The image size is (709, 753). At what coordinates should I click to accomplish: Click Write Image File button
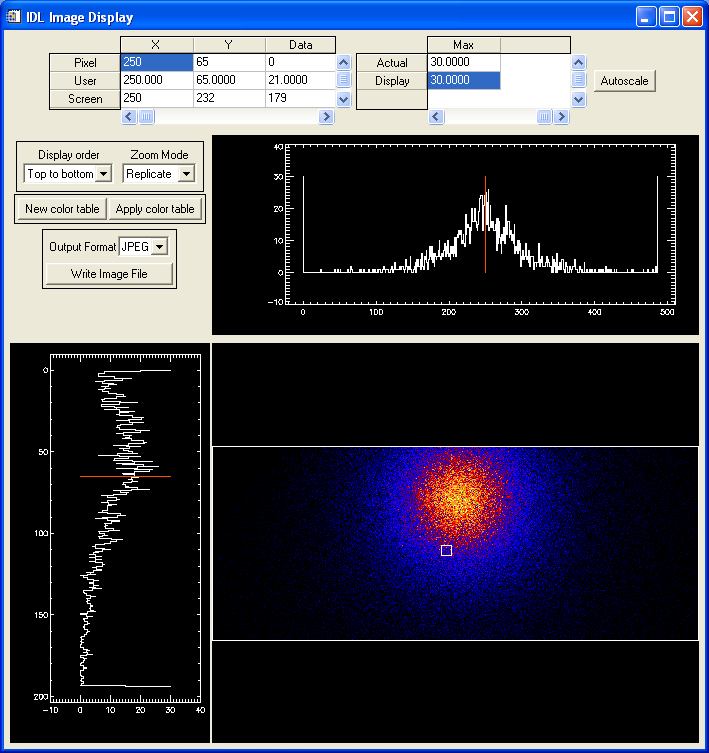click(x=109, y=274)
